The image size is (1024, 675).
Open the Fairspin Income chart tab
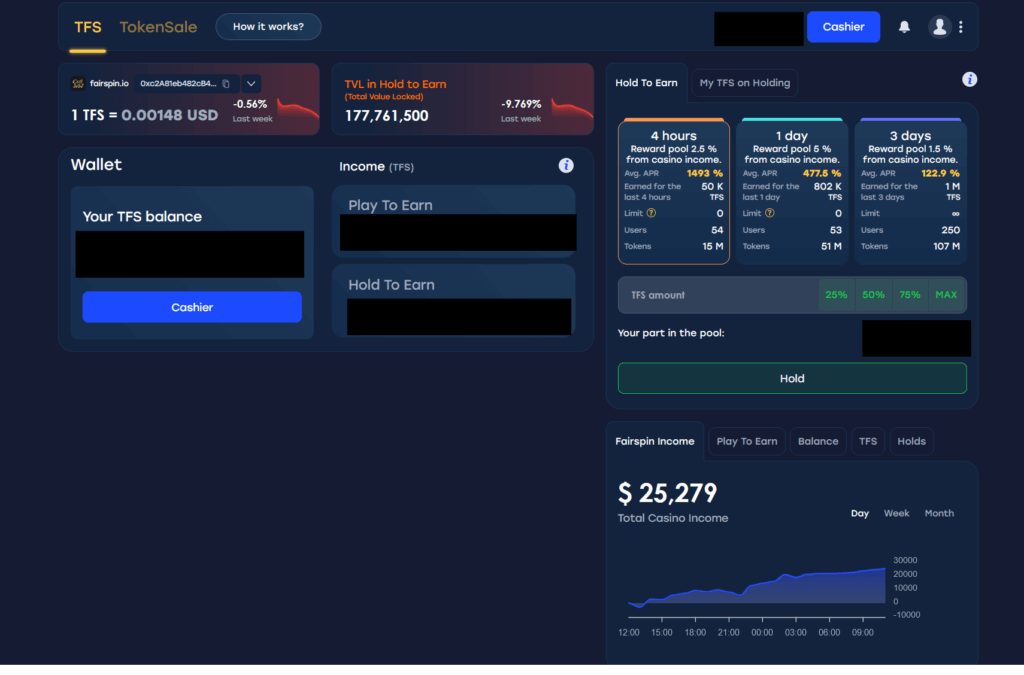coord(654,441)
